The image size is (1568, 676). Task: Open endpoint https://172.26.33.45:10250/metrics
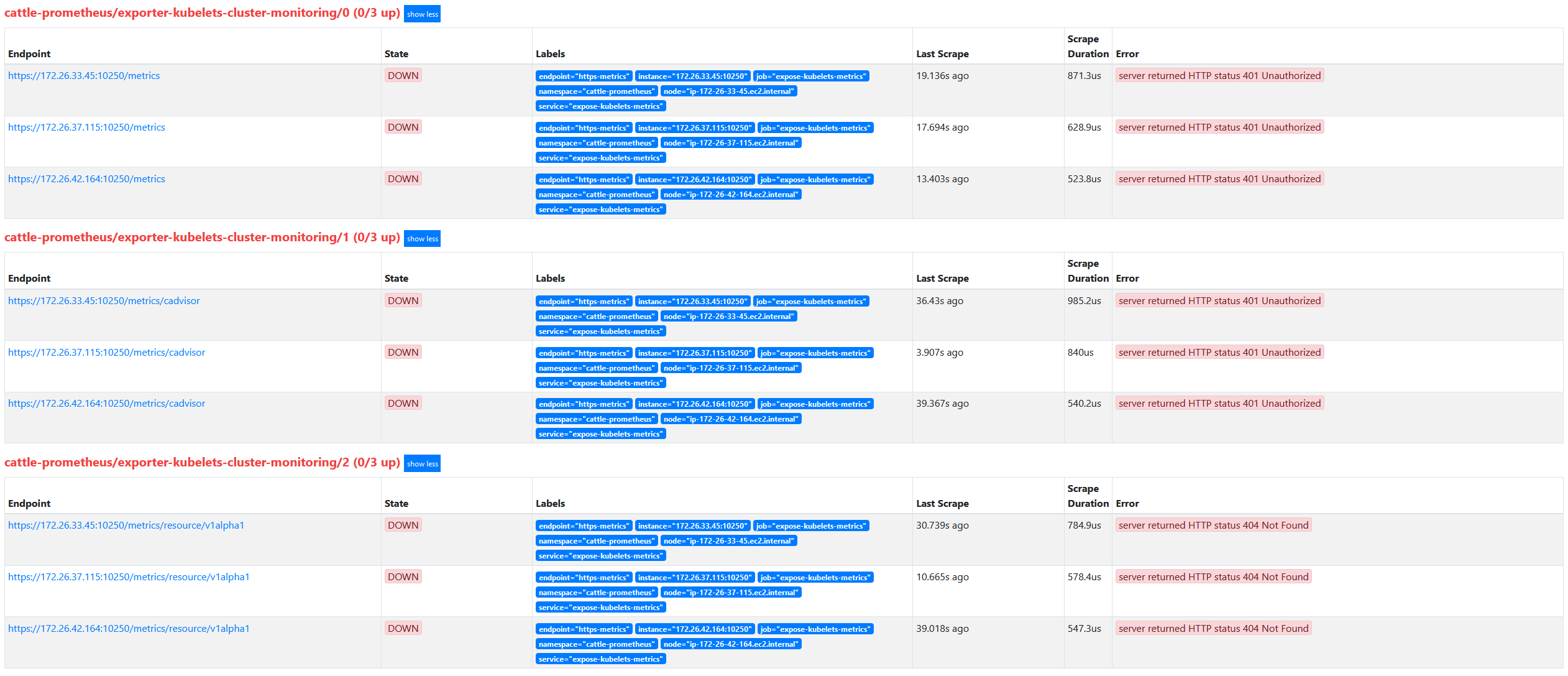(85, 75)
